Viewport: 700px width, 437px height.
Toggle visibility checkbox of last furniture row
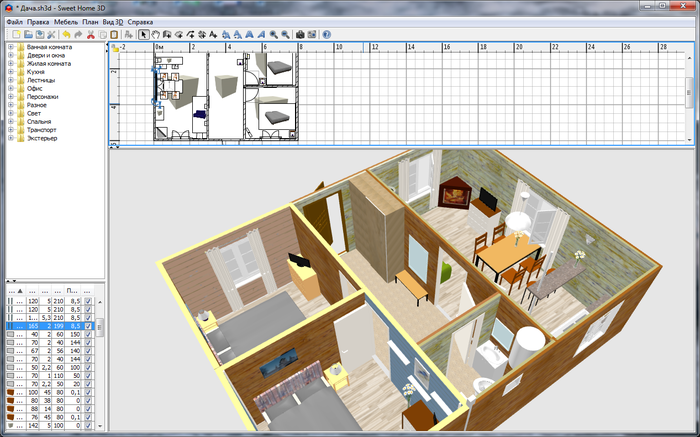[x=88, y=425]
